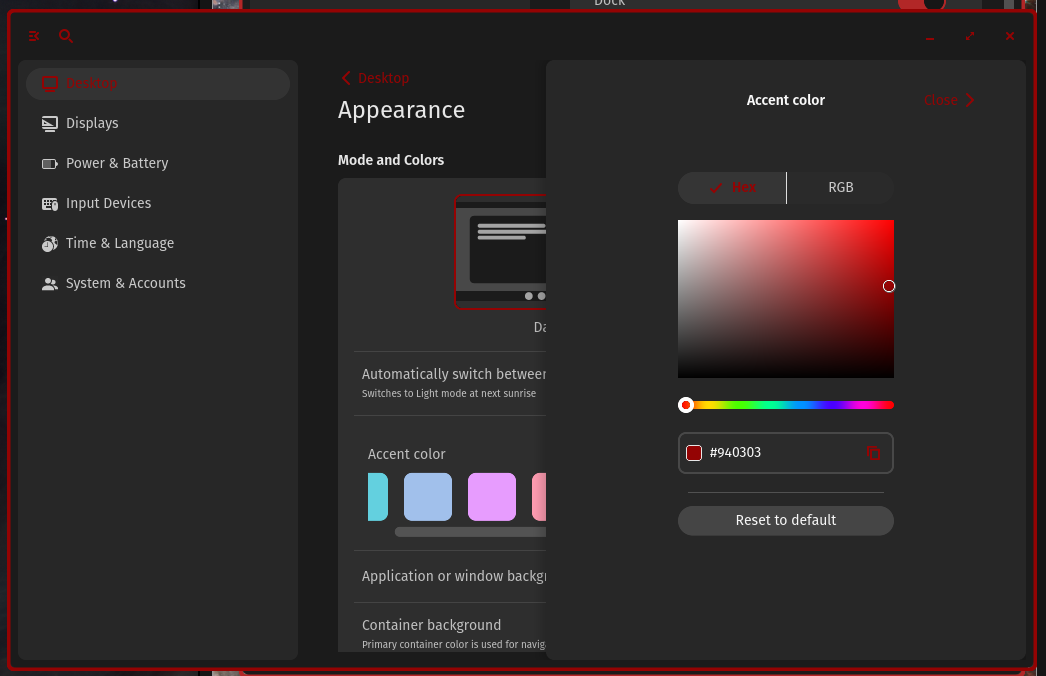Select the light blue accent swatch
Viewport: 1046px width, 676px height.
(428, 497)
